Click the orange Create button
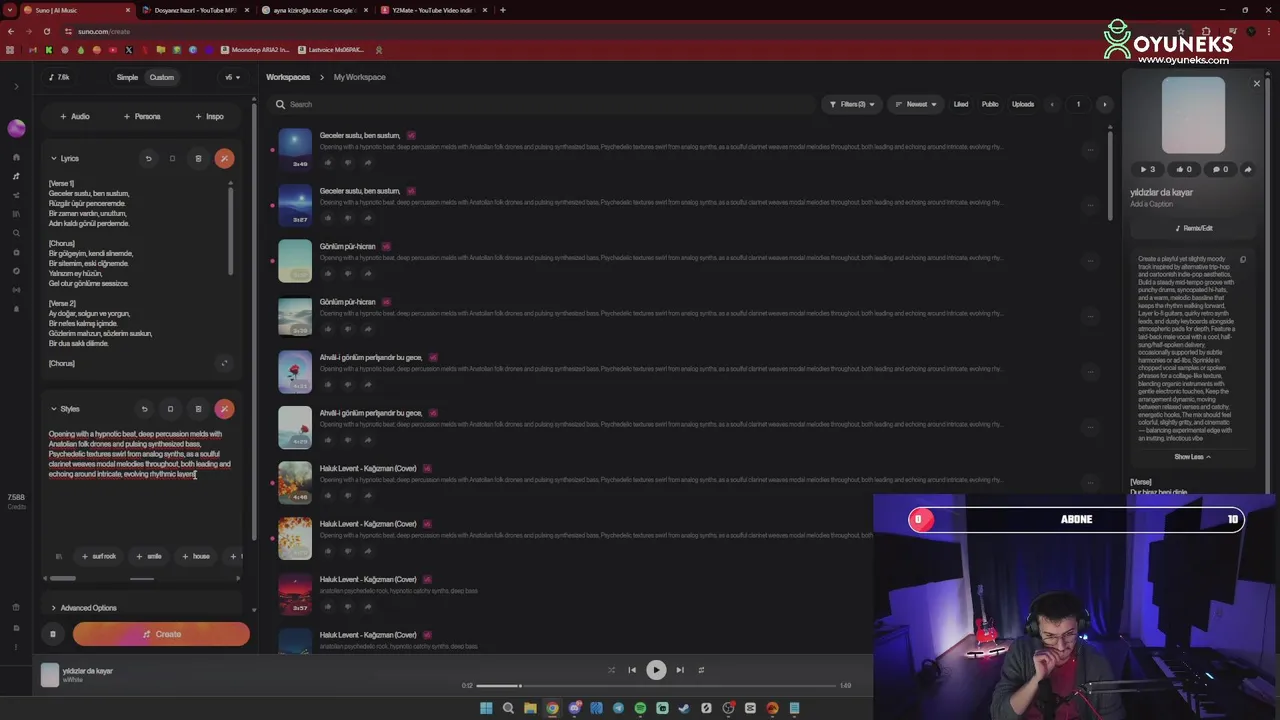Viewport: 1280px width, 720px height. tap(161, 634)
